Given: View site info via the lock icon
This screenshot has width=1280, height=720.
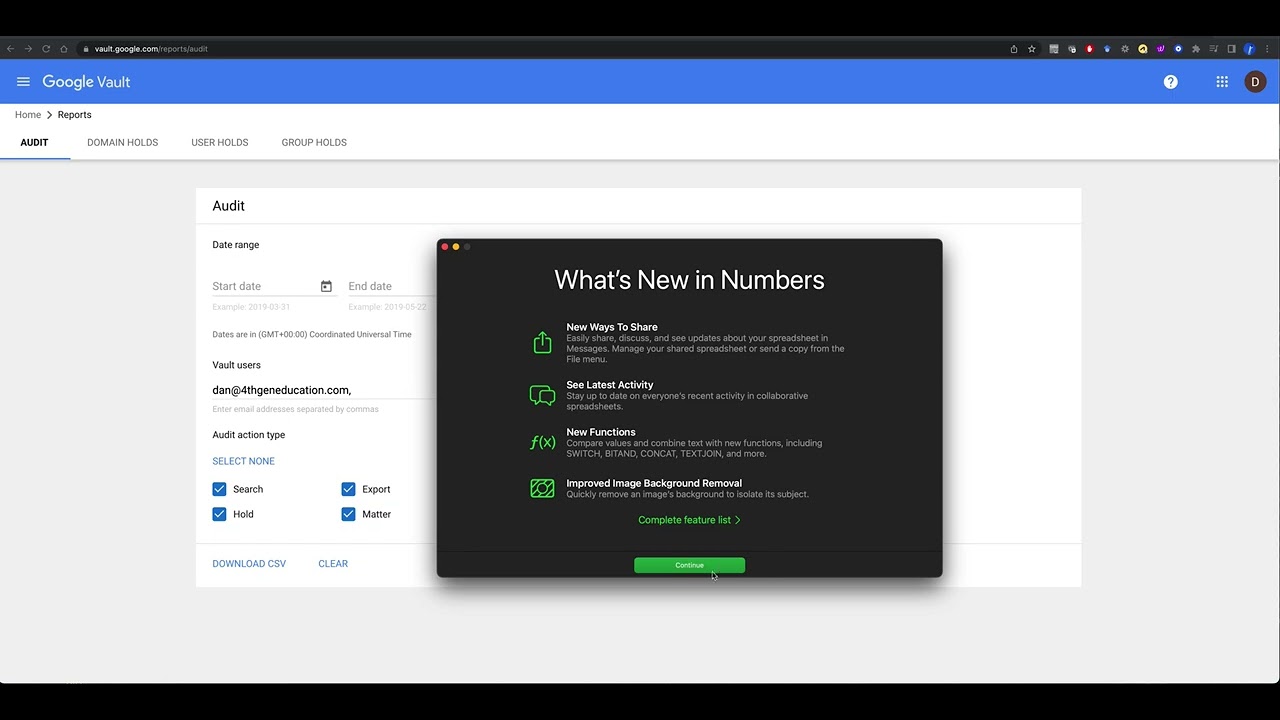Looking at the screenshot, I should (87, 49).
